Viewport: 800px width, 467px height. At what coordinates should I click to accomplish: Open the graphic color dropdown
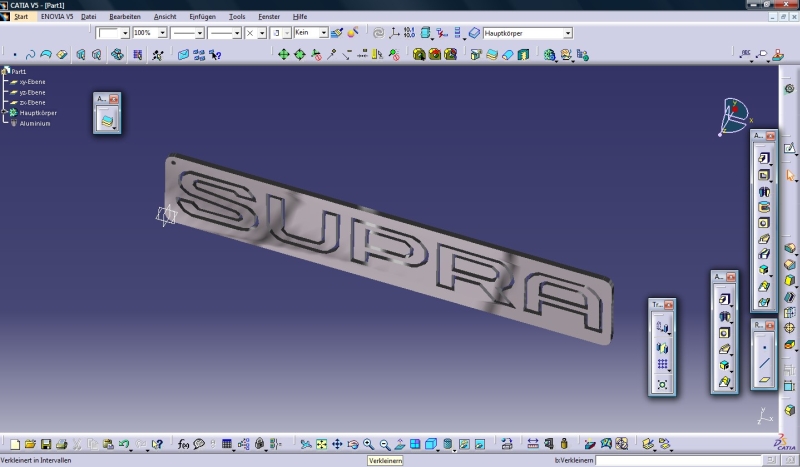[x=125, y=33]
